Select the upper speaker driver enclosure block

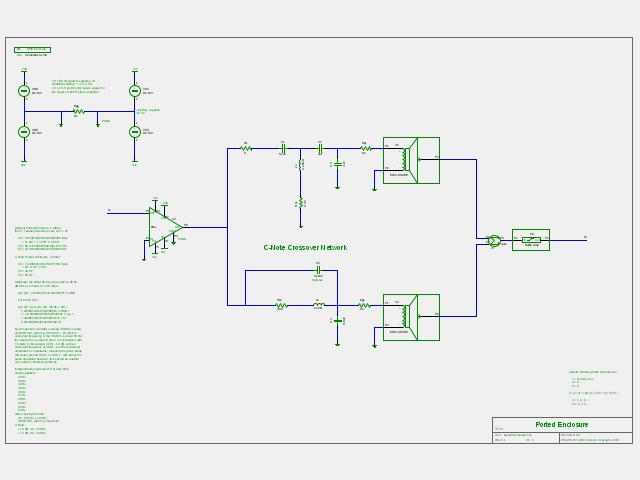pyautogui.click(x=411, y=160)
